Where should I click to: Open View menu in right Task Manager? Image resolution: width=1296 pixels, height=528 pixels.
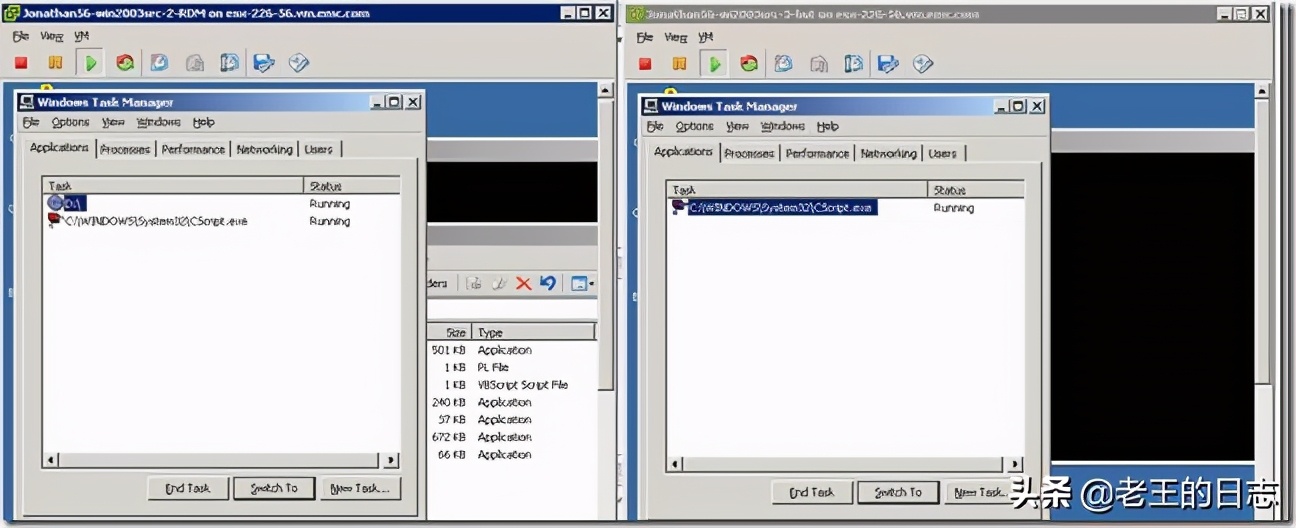pos(738,126)
